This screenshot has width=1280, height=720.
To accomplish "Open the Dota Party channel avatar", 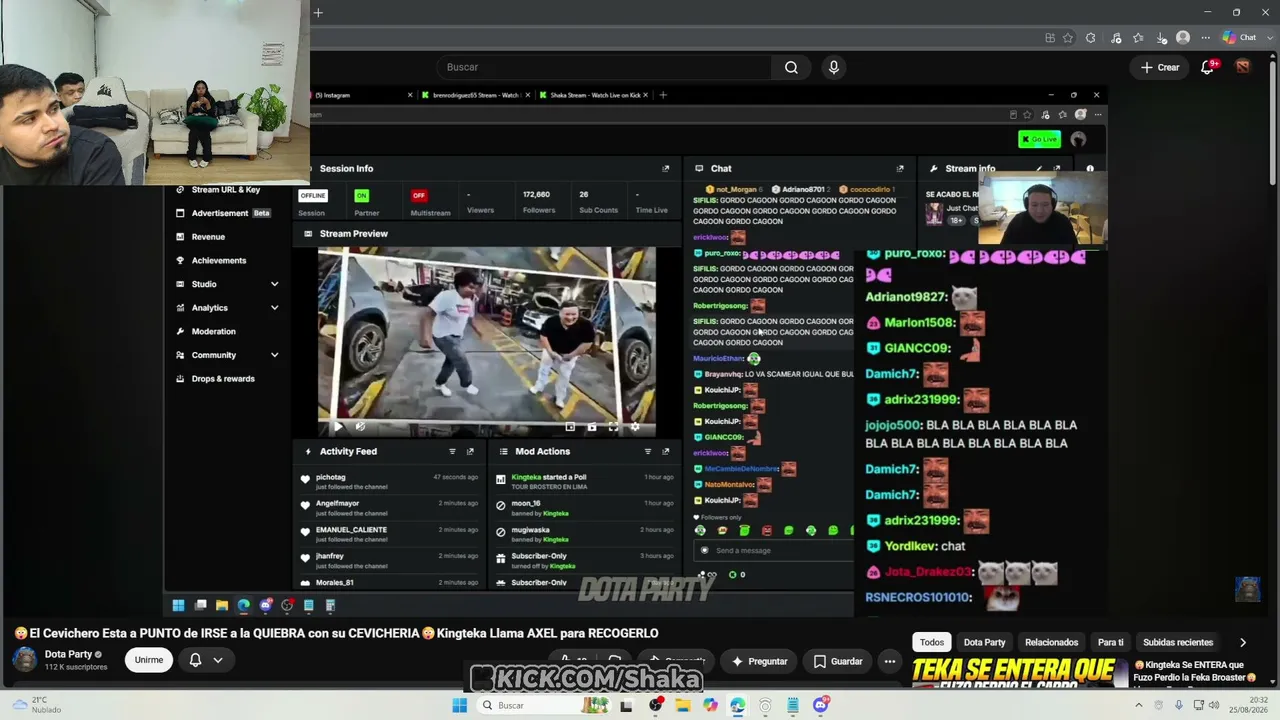I will click(x=25, y=660).
